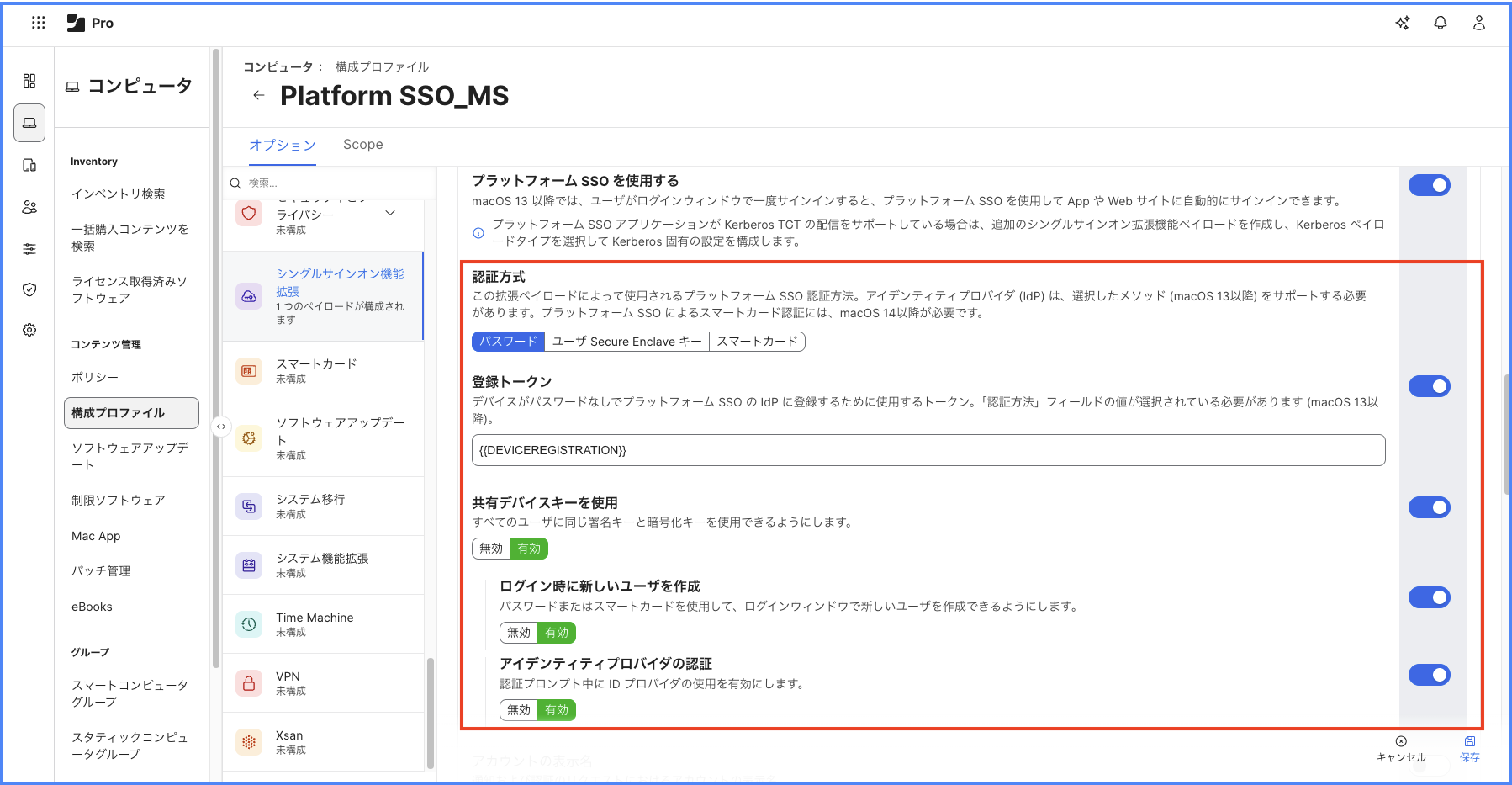Screen dimensions: 1512x785
Task: Click the info icon beside Kerberos note
Action: coord(478,233)
